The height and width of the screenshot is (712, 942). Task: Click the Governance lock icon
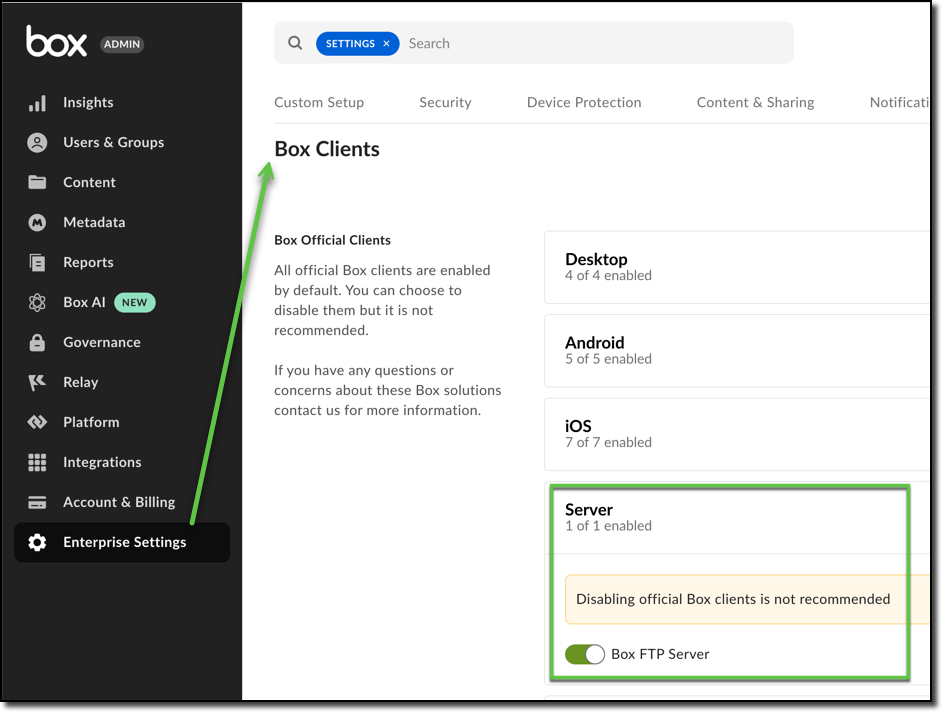(x=37, y=343)
